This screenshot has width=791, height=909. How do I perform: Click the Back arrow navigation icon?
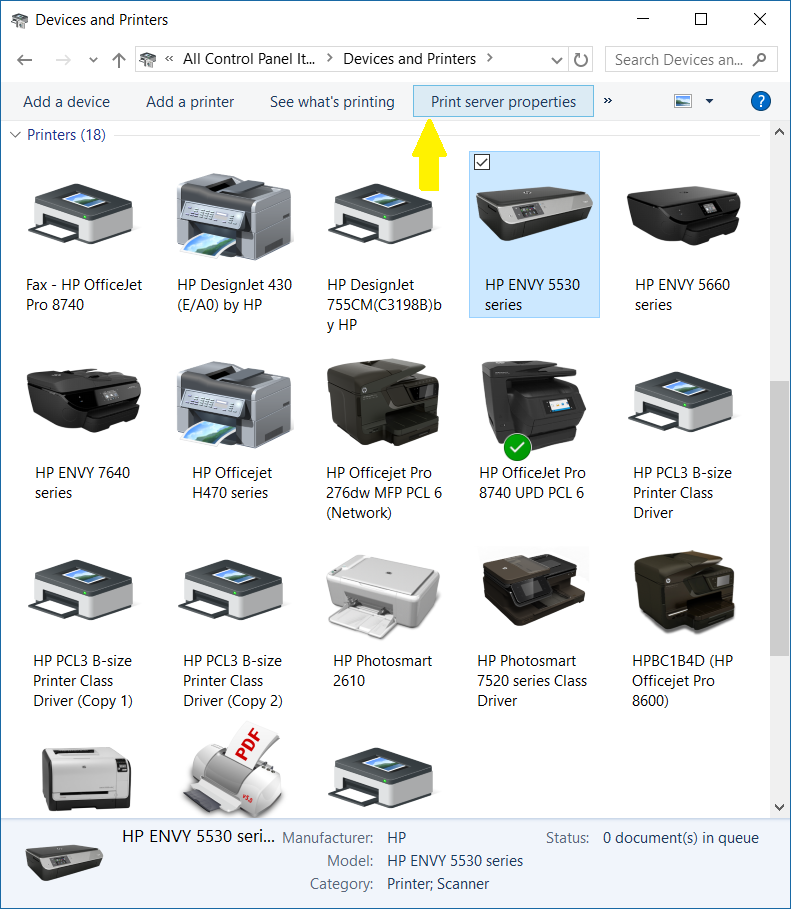coord(24,60)
